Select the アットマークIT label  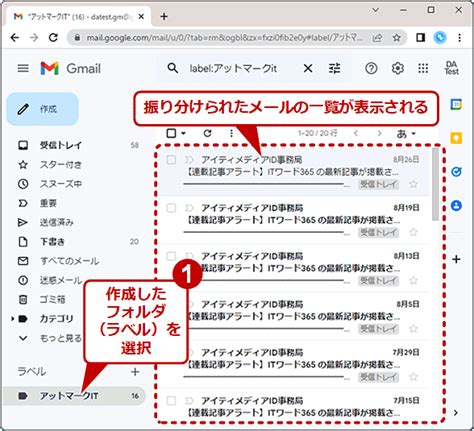[x=75, y=396]
